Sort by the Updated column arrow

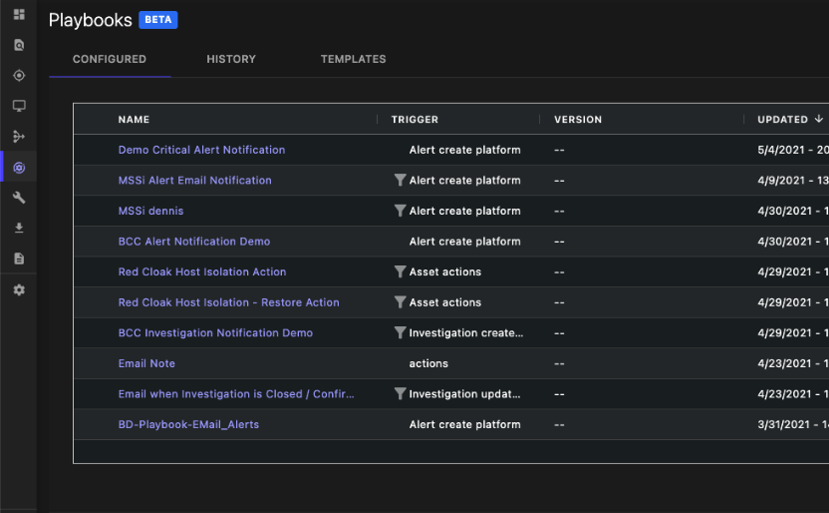click(819, 119)
